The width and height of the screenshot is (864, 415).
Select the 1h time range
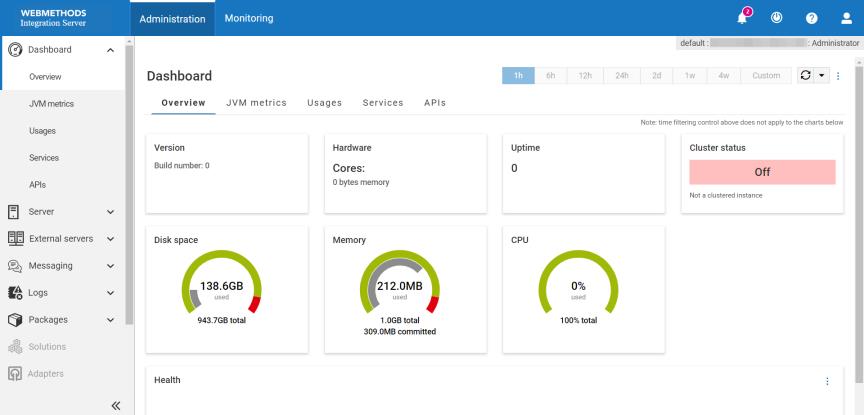518,76
